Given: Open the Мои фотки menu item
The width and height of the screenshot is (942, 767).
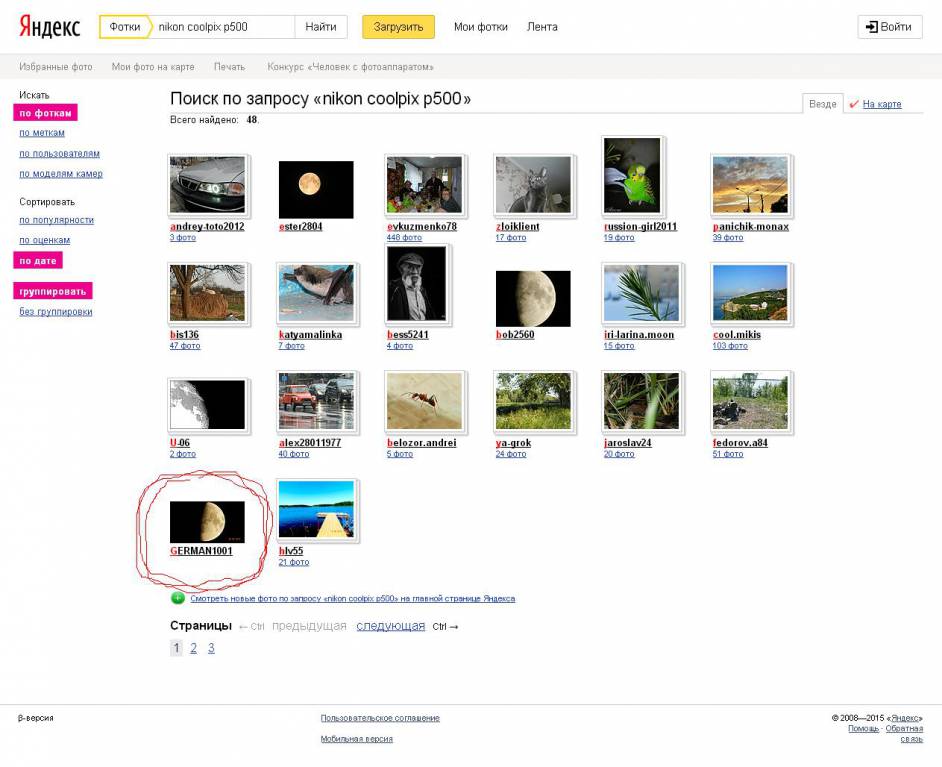Looking at the screenshot, I should pos(480,27).
